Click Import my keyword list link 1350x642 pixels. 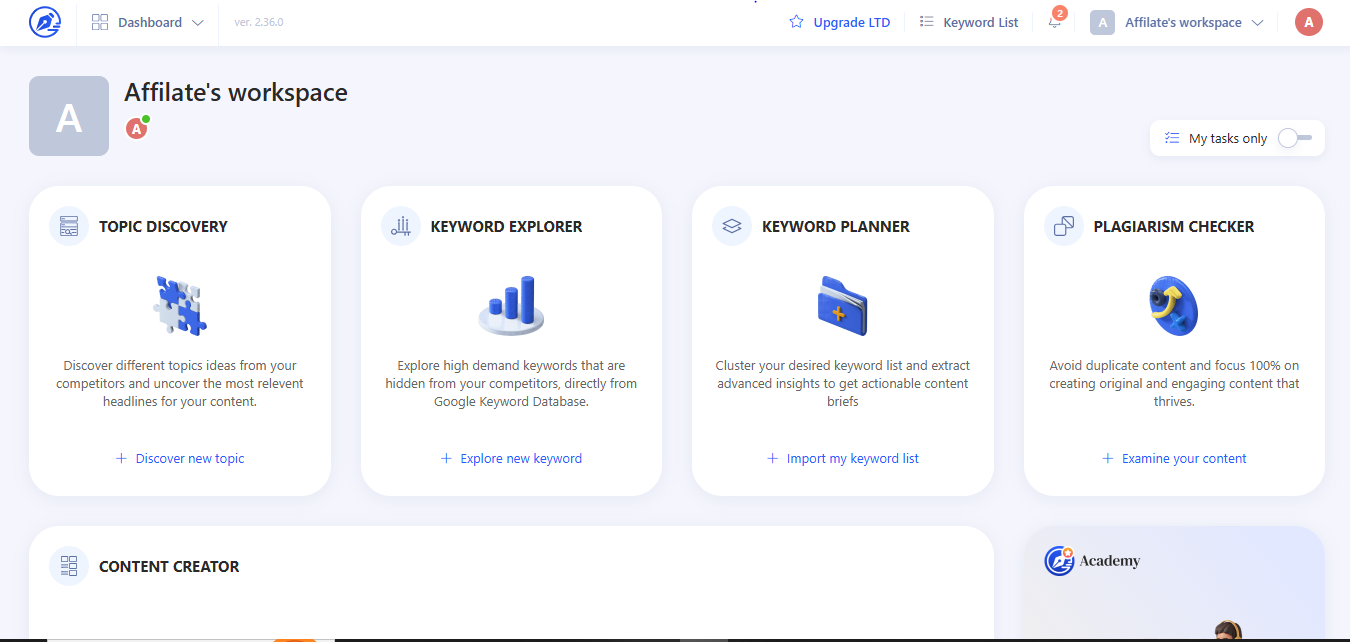pos(842,458)
